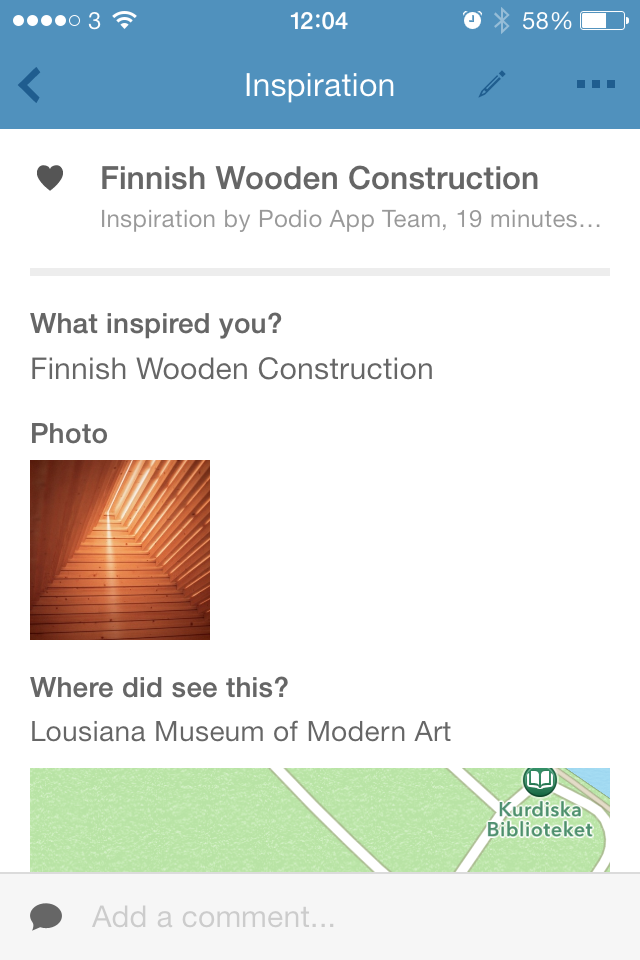640x960 pixels.
Task: Tap the comment speech bubble icon
Action: pyautogui.click(x=46, y=917)
